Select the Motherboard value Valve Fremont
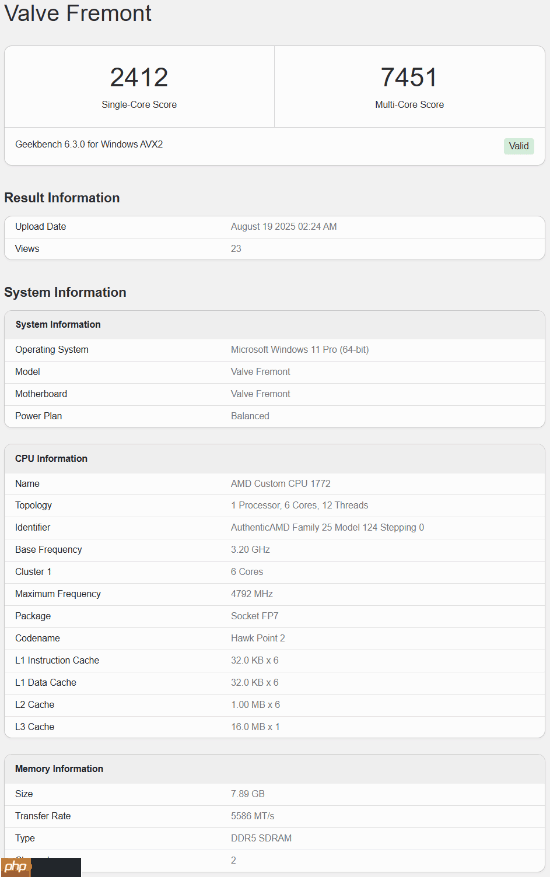Viewport: 550px width, 877px height. tap(261, 394)
